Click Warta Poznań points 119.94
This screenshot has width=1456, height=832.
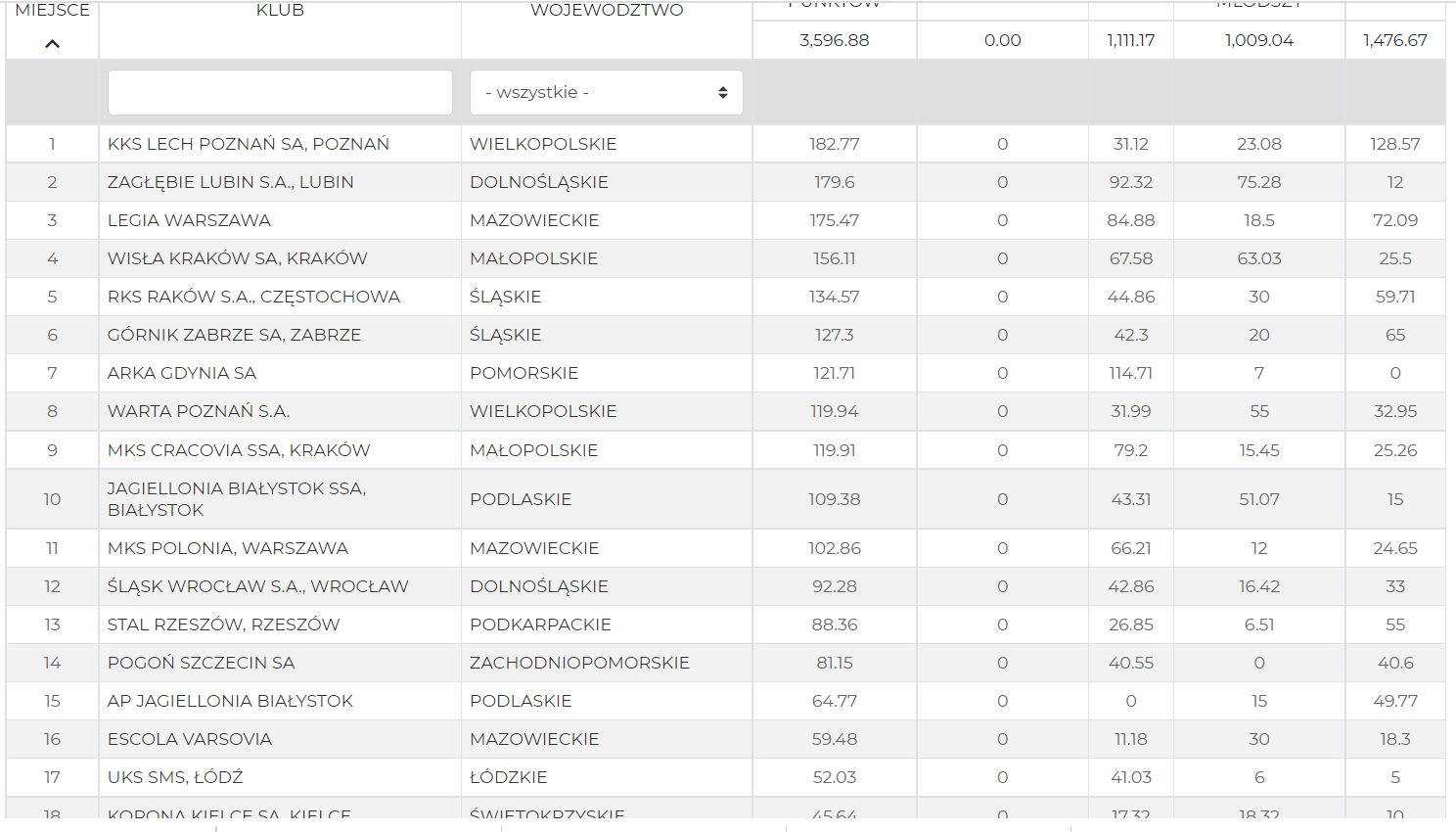pyautogui.click(x=835, y=411)
